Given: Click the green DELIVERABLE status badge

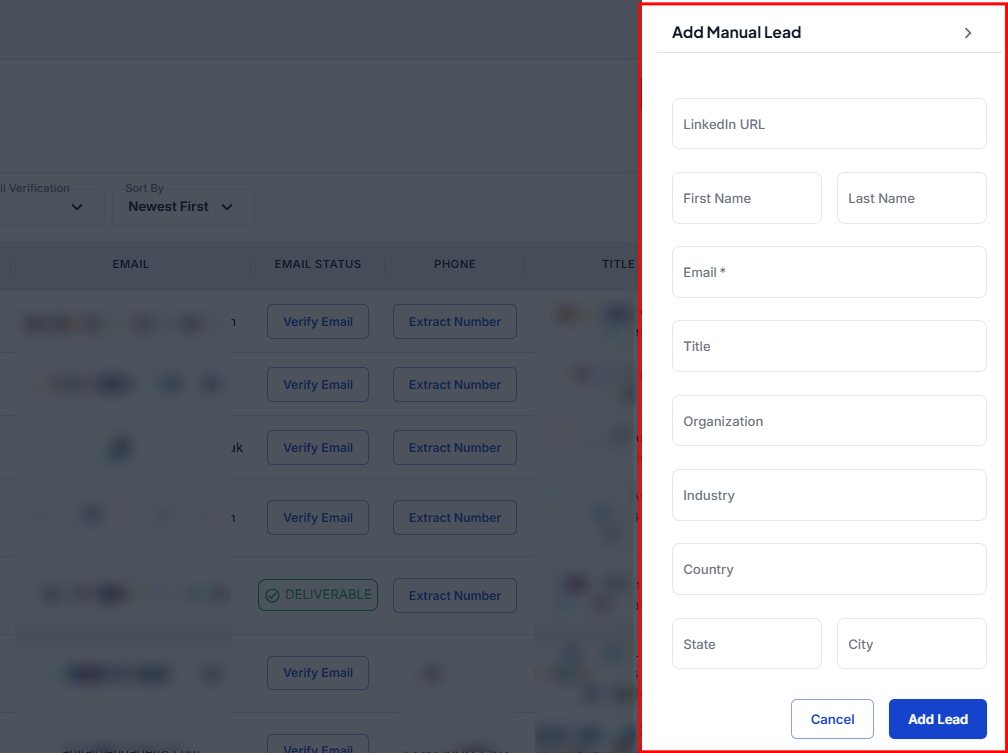Looking at the screenshot, I should pos(317,595).
